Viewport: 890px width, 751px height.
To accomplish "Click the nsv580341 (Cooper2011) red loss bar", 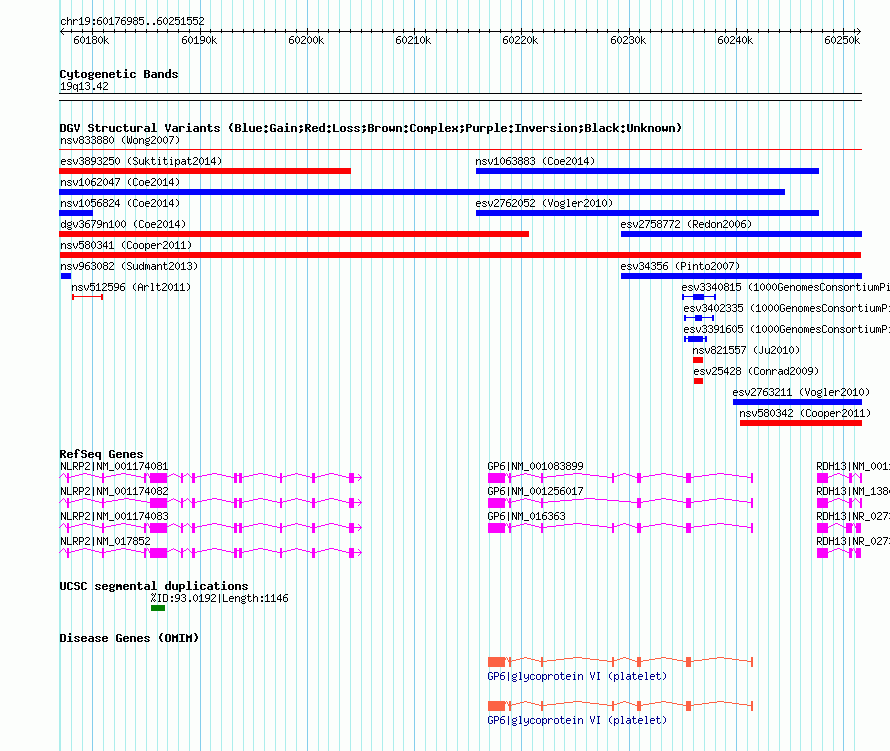I will [460, 255].
